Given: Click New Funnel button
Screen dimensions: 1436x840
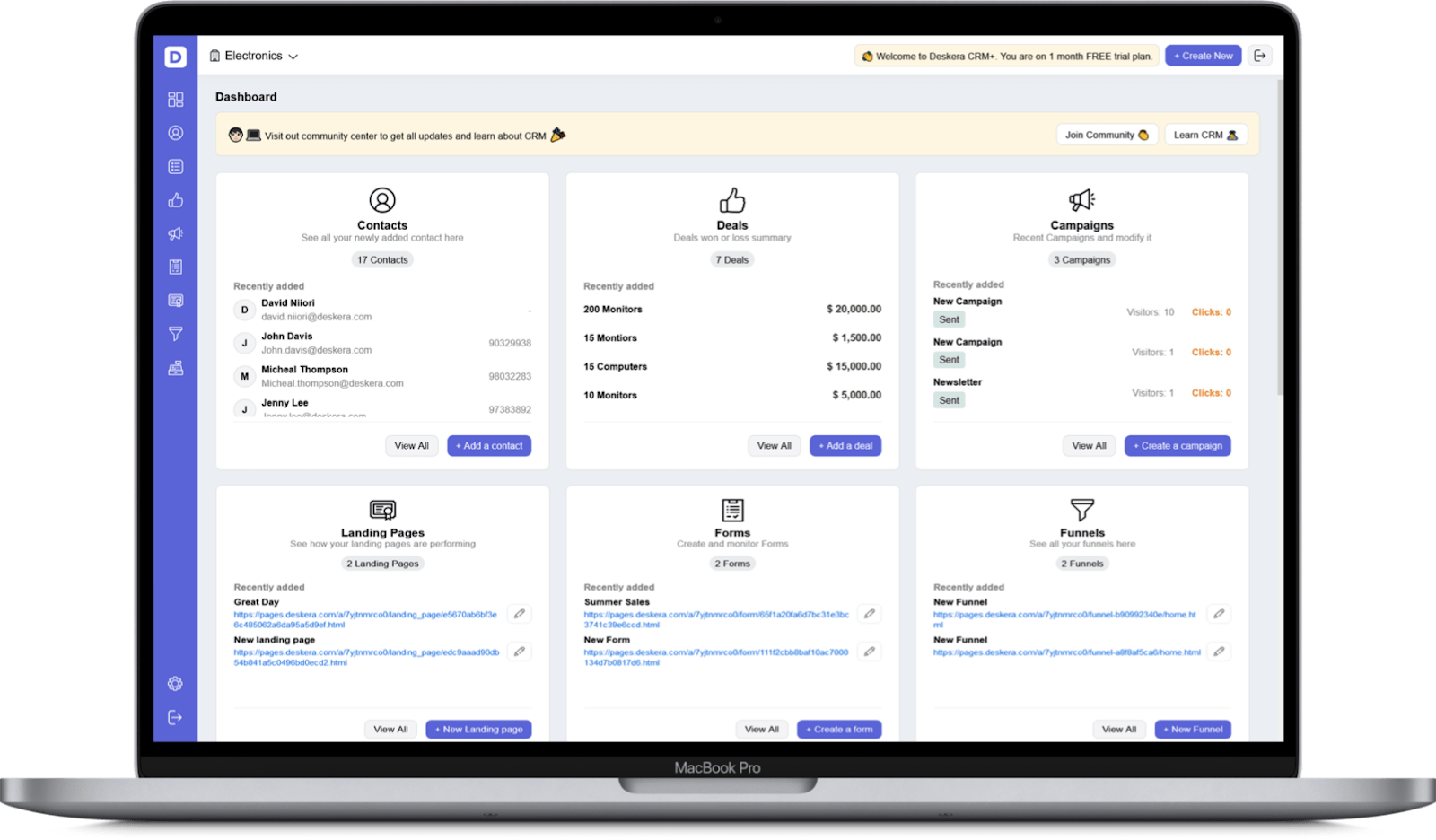Looking at the screenshot, I should (1193, 730).
